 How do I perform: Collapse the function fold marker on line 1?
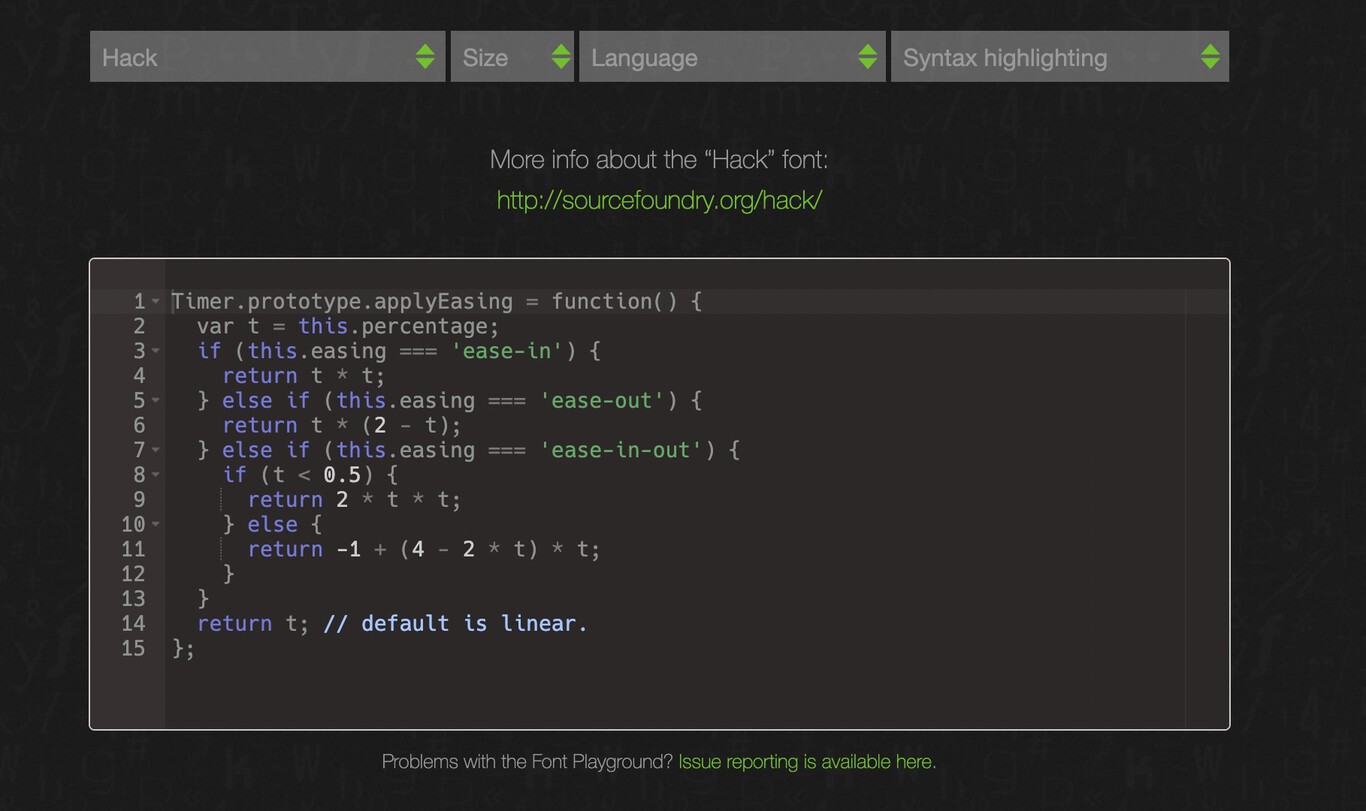pyautogui.click(x=156, y=301)
